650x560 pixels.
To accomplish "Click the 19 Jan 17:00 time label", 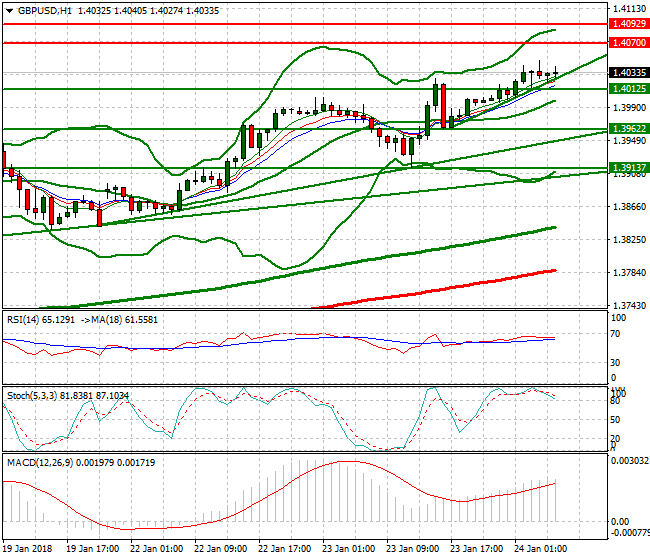I will click(x=93, y=549).
